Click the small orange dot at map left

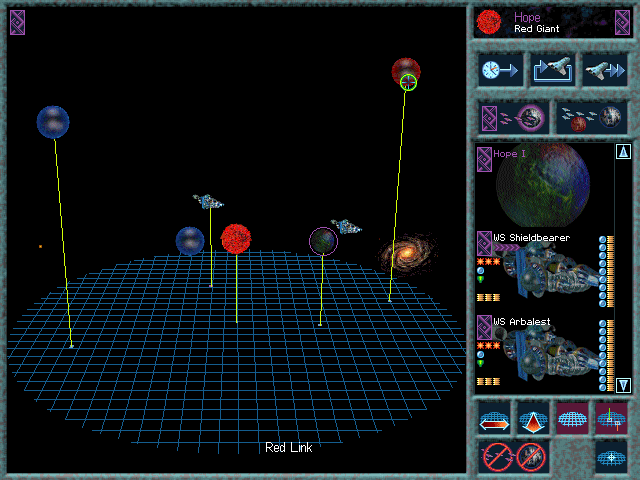[40, 247]
